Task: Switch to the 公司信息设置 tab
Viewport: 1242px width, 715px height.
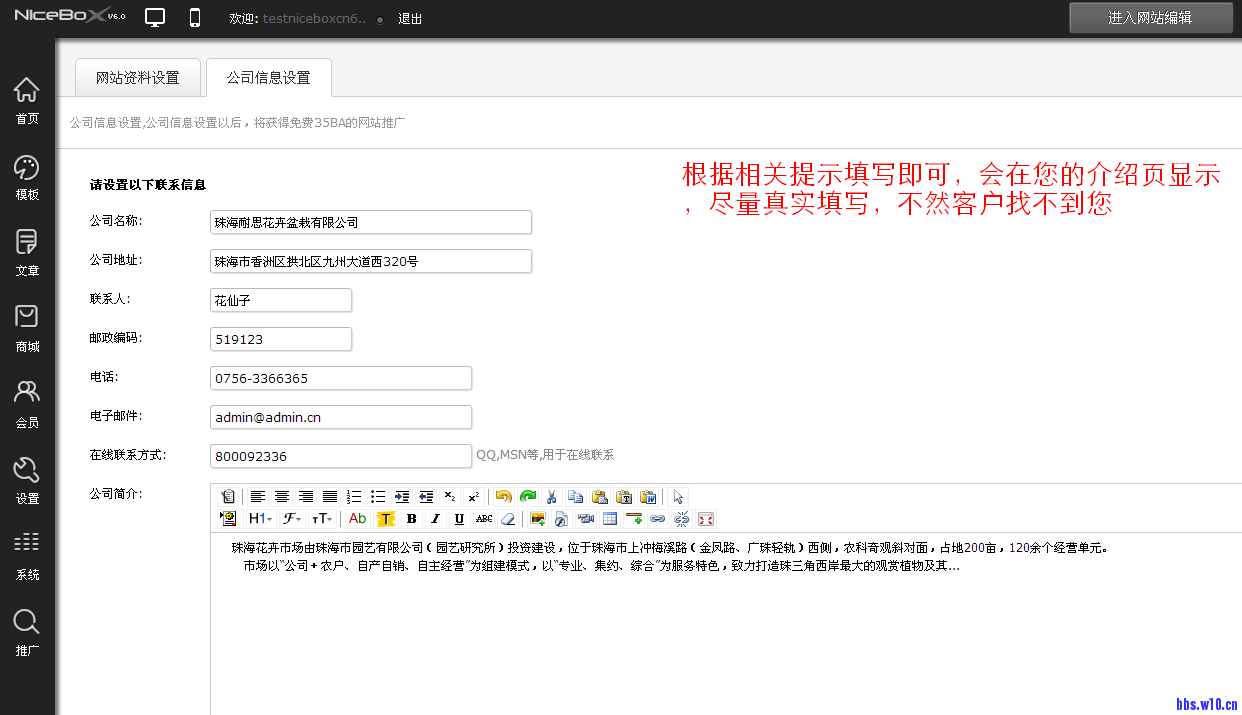Action: [x=268, y=76]
